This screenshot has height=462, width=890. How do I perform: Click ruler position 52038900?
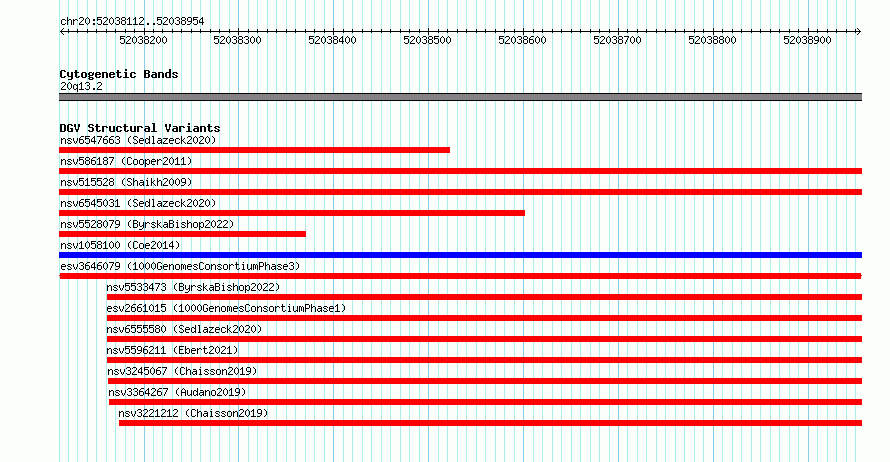(807, 40)
